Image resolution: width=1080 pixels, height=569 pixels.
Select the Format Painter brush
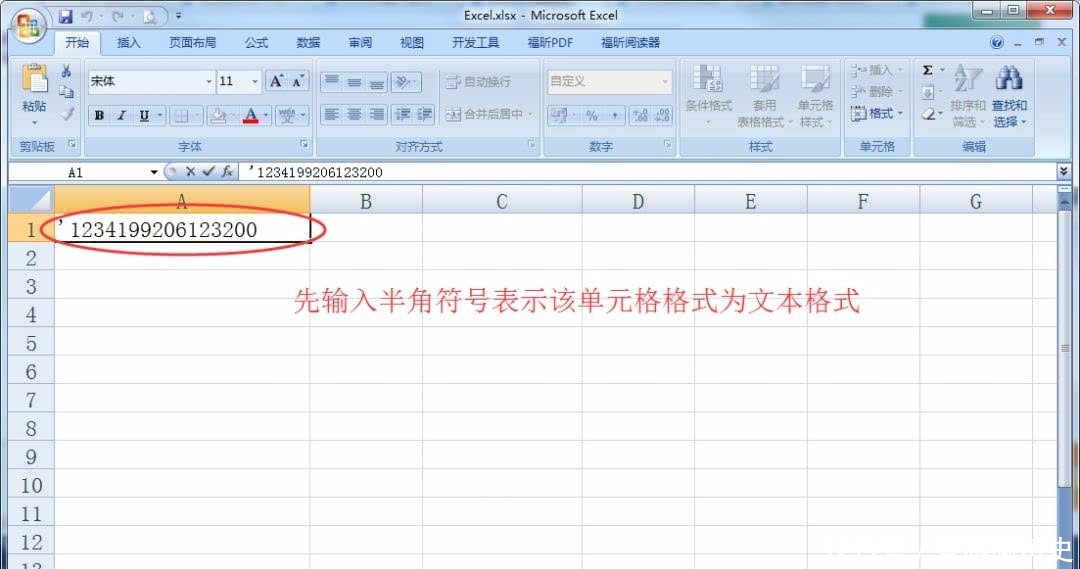tap(67, 113)
